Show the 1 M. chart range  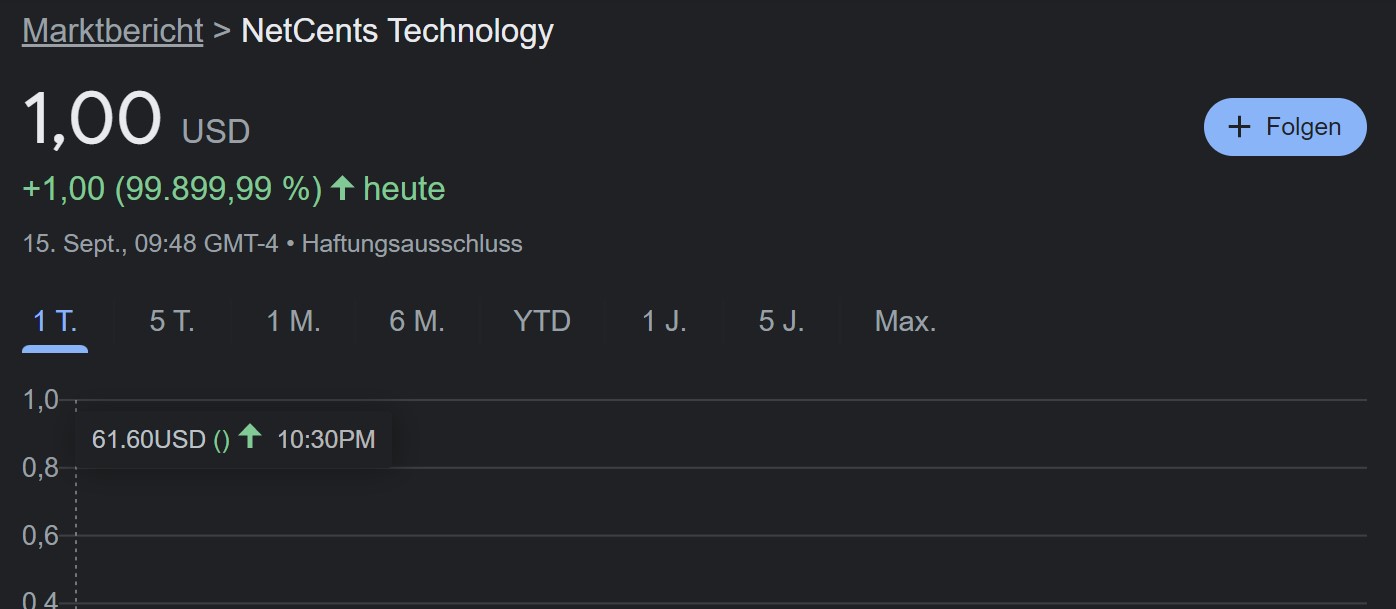[293, 321]
